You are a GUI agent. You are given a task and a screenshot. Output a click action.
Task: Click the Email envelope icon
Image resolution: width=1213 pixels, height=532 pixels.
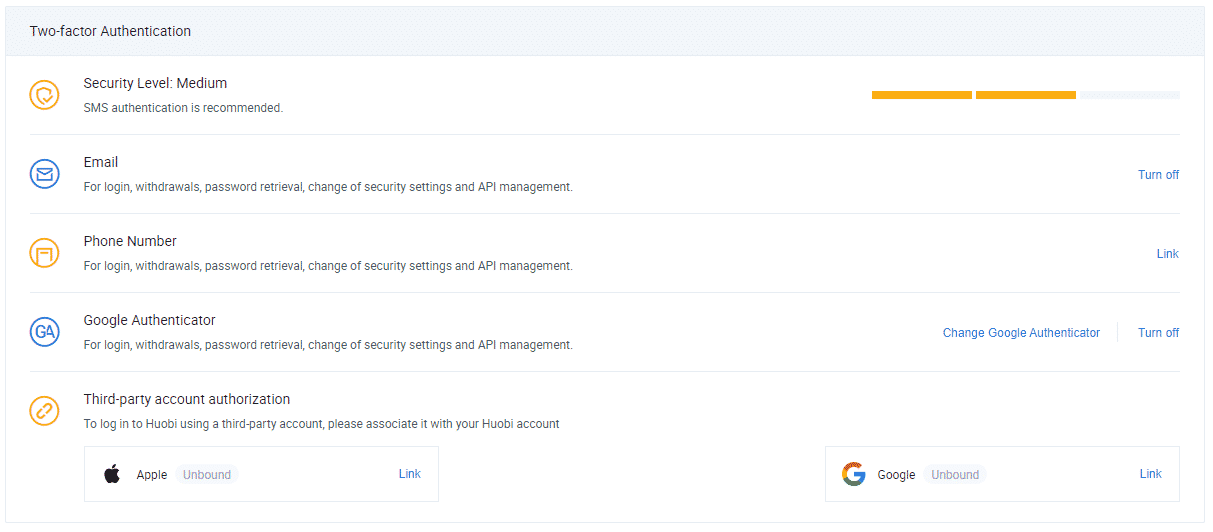click(x=45, y=174)
